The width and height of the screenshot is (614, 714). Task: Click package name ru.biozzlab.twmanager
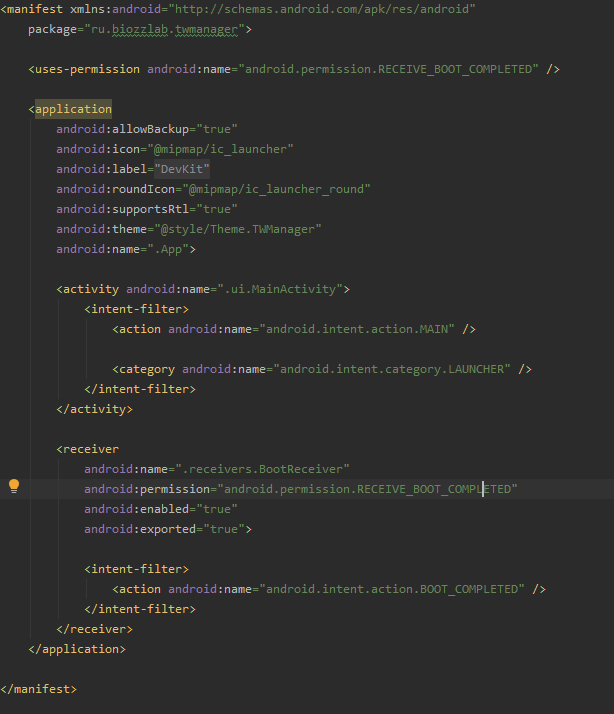pyautogui.click(x=165, y=29)
